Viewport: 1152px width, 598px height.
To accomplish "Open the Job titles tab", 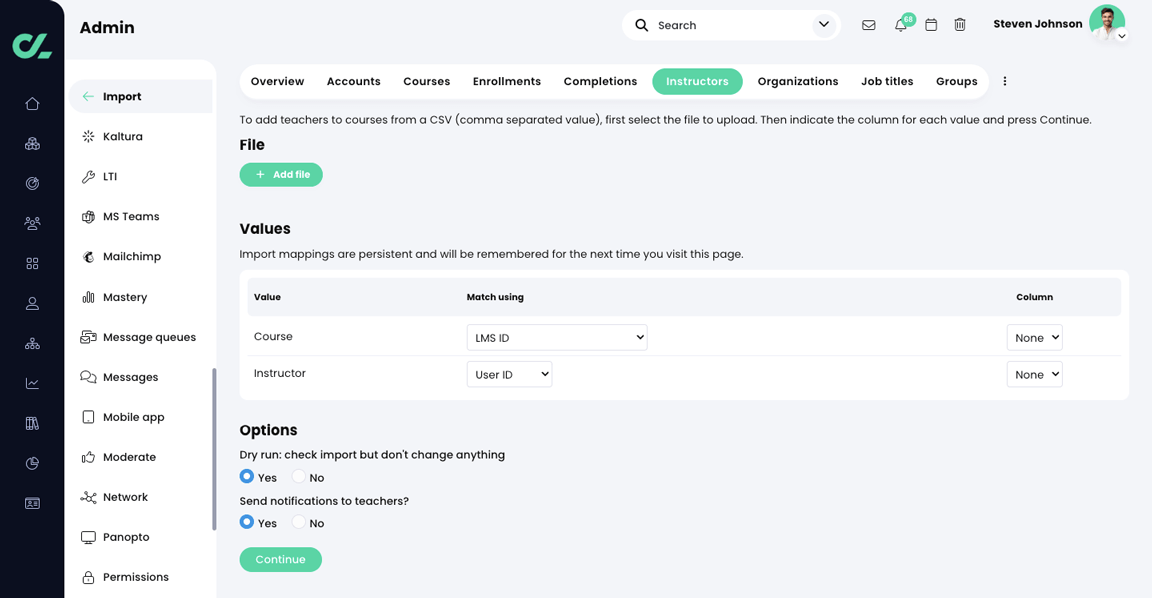I will [886, 81].
